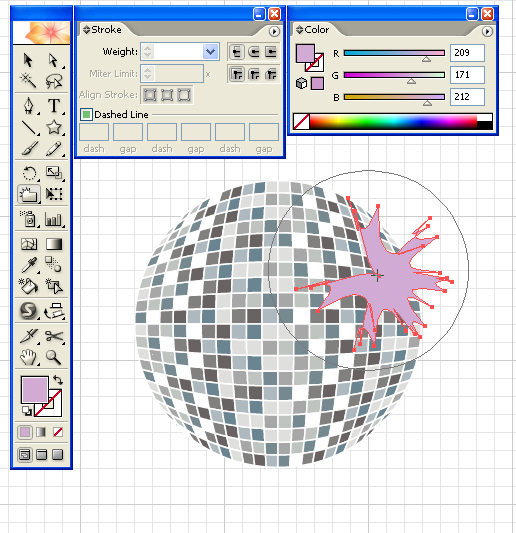Swap fill and stroke in toolbox

[x=58, y=380]
